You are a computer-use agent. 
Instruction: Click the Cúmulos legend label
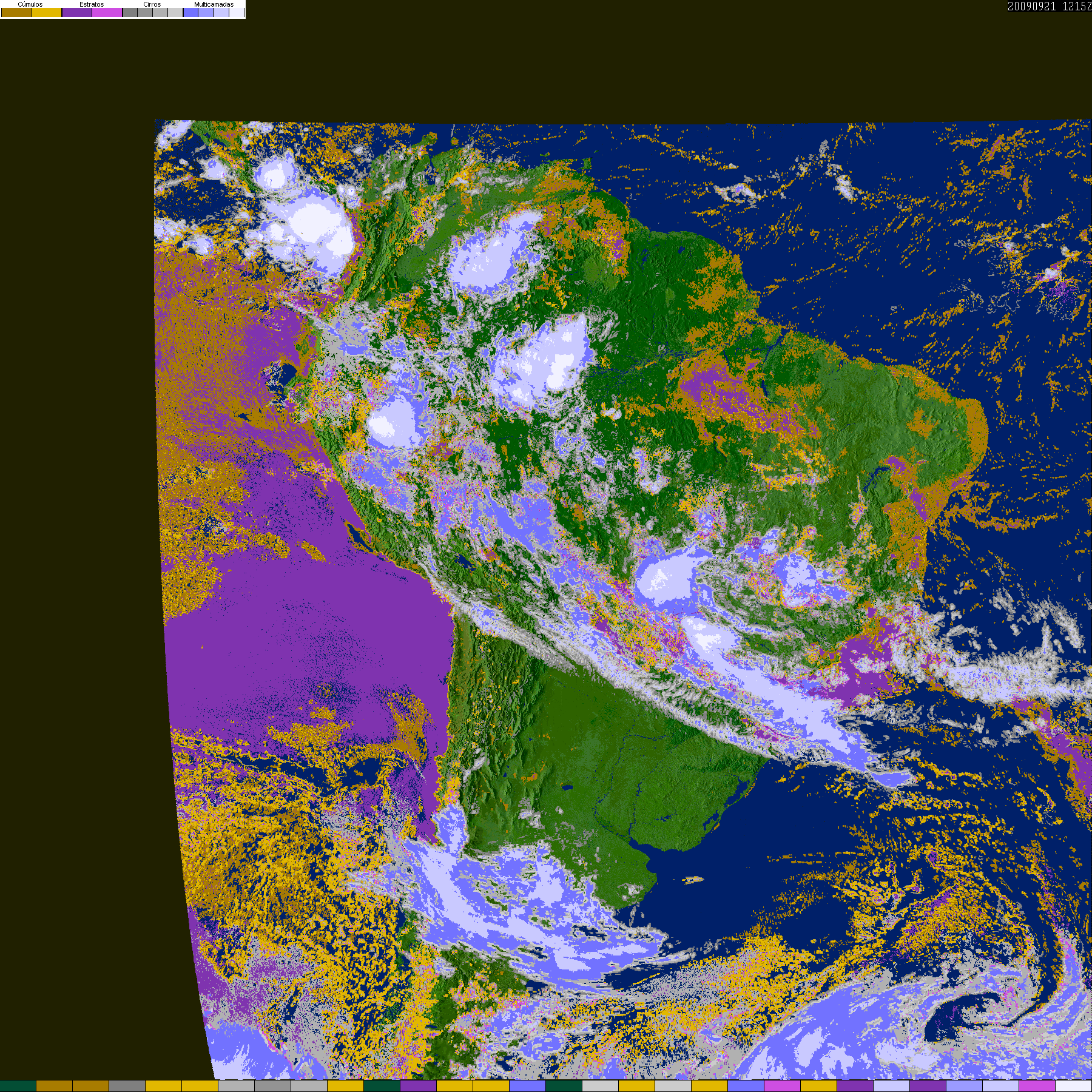(x=30, y=4)
